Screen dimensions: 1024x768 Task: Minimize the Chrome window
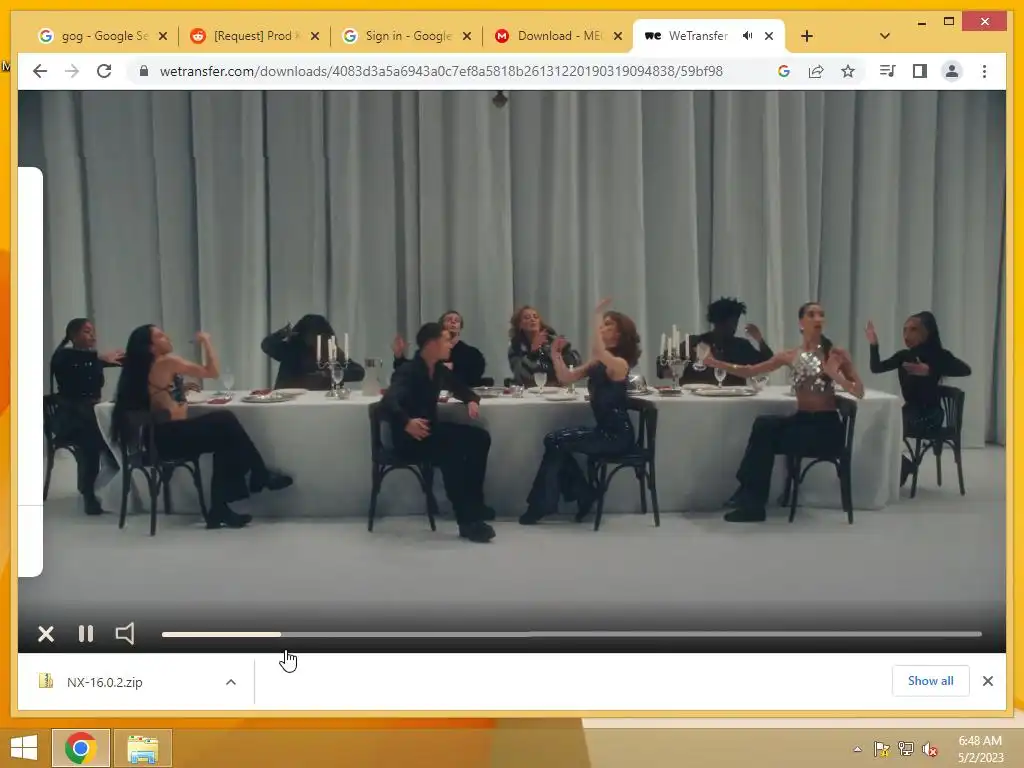tap(921, 22)
